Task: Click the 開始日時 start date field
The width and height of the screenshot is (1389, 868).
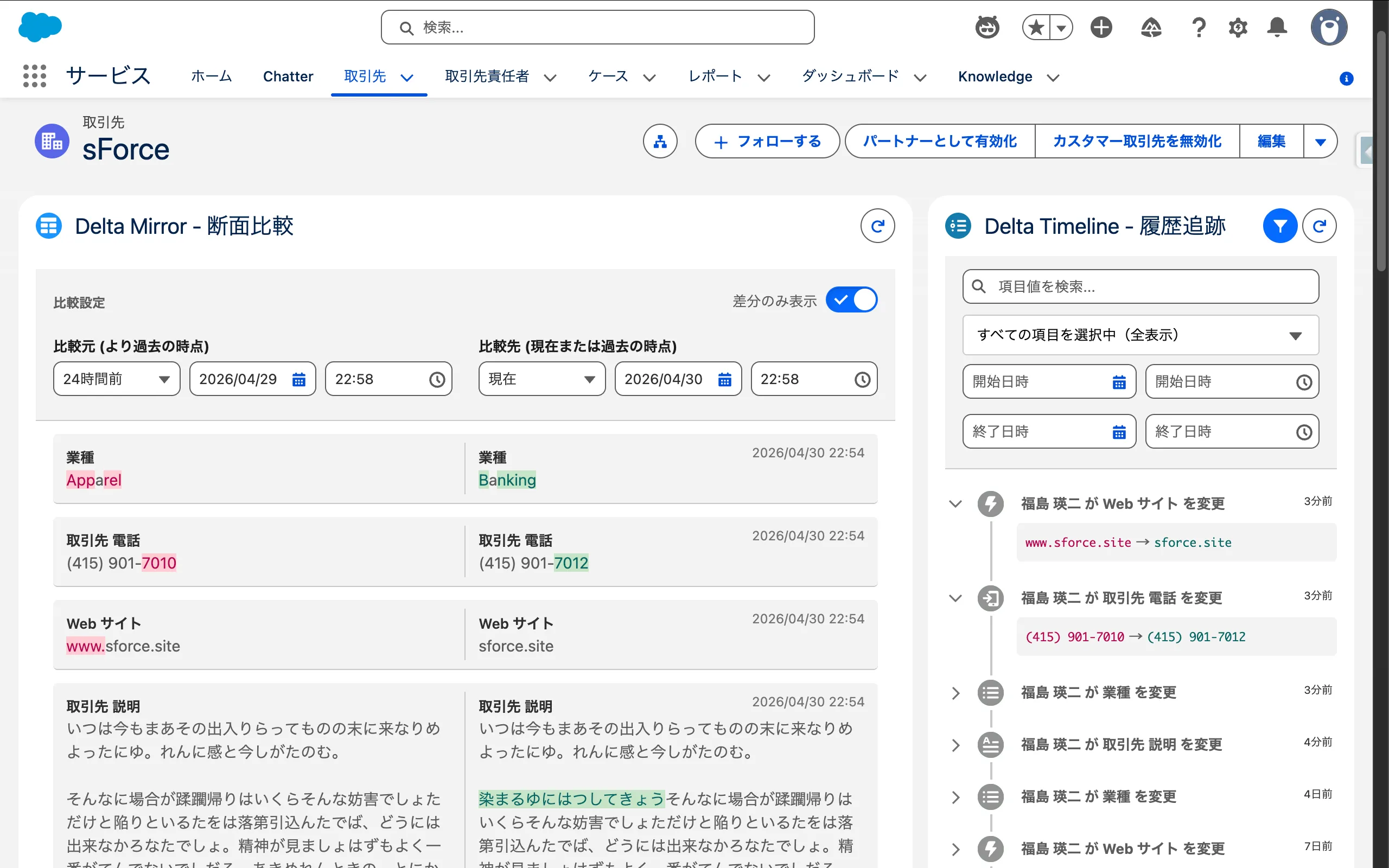Action: click(x=1049, y=382)
